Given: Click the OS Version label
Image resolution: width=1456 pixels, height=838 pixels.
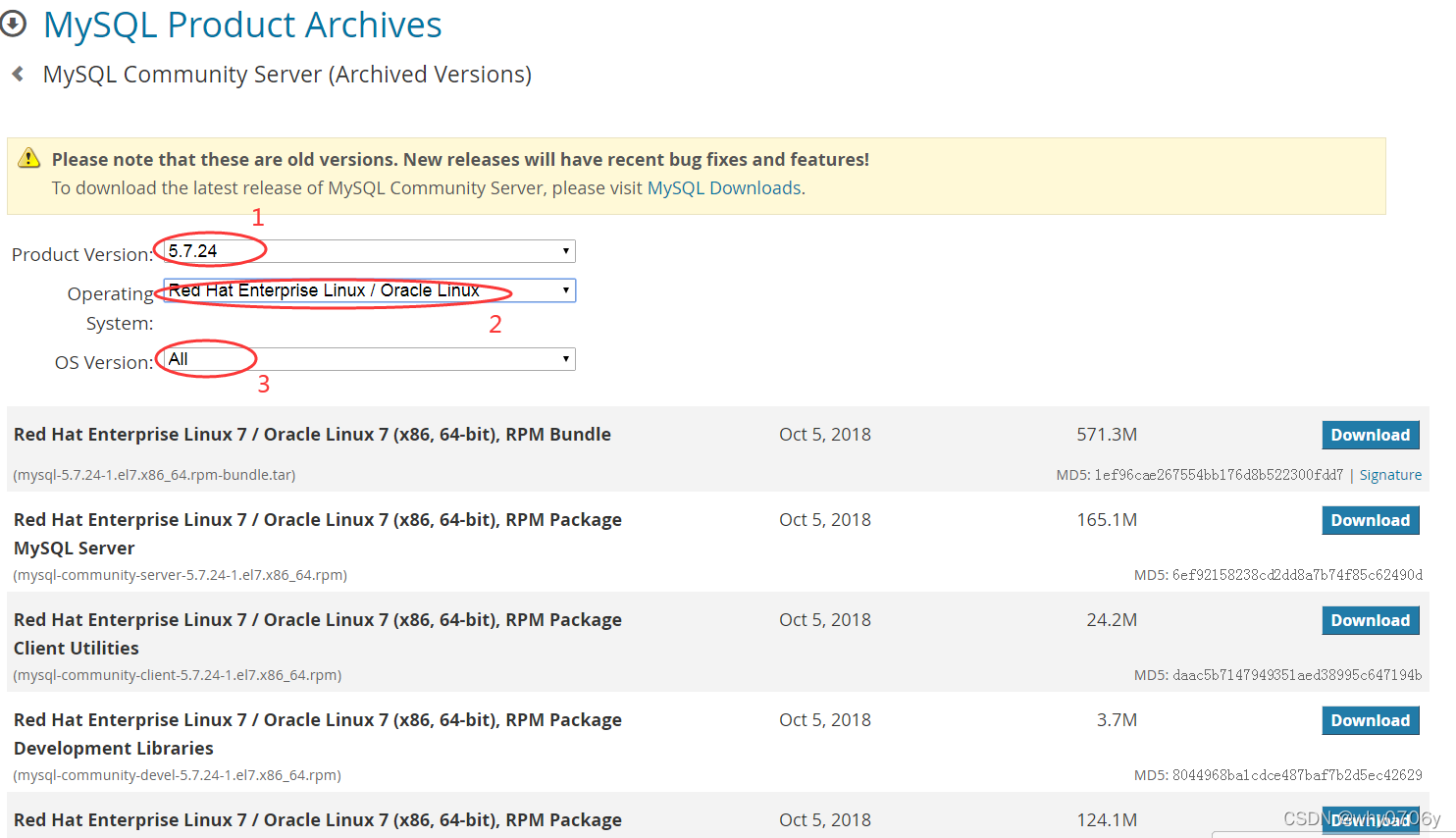Looking at the screenshot, I should pyautogui.click(x=104, y=362).
